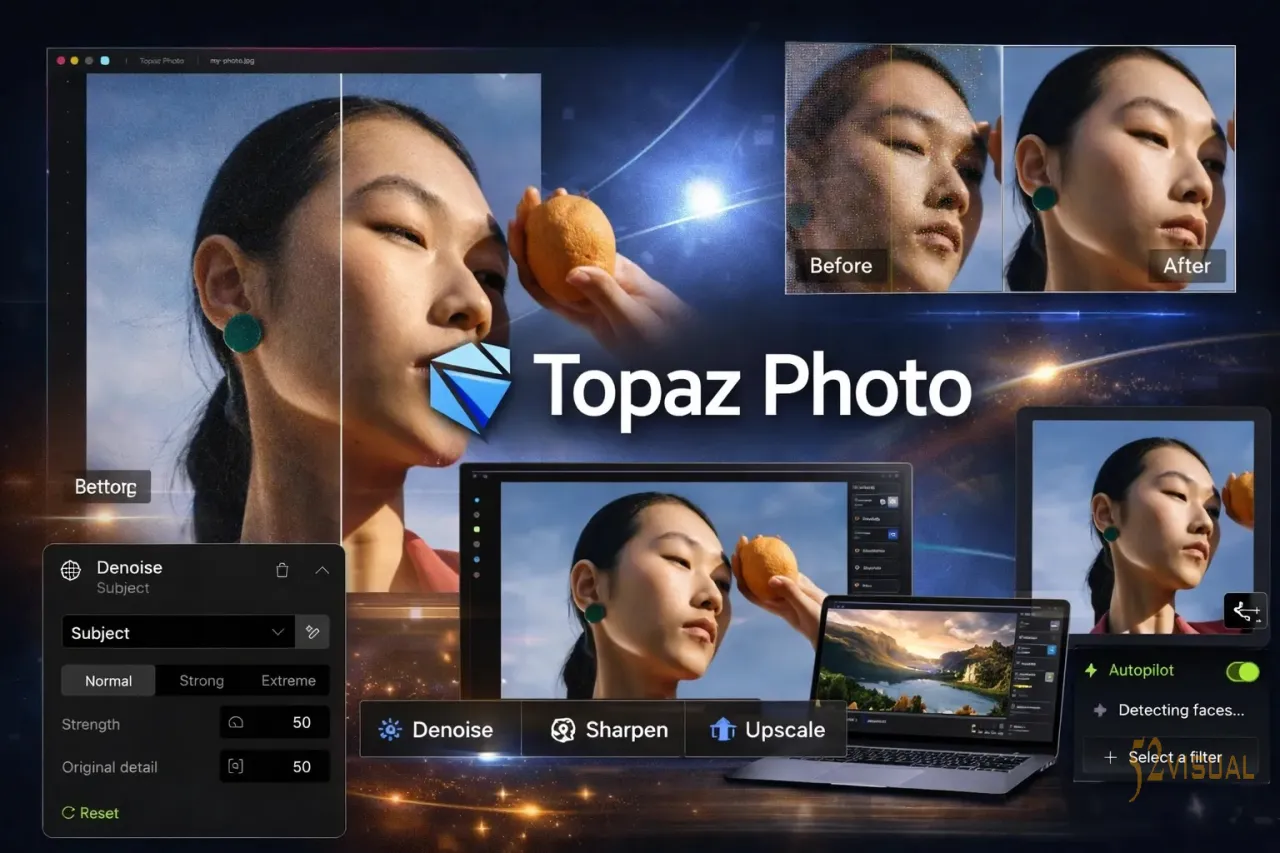Click the yellow minimize dot in main window
This screenshot has height=853, width=1280.
(74, 61)
